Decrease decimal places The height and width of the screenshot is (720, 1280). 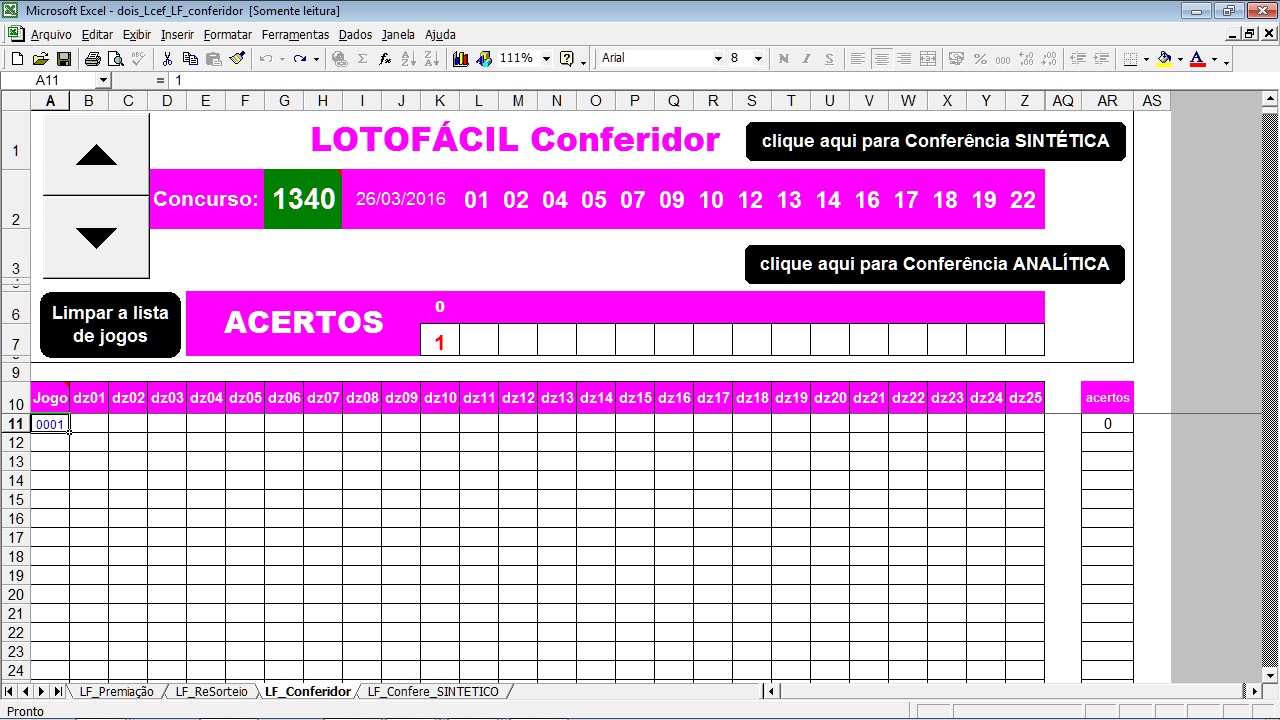[1049, 59]
